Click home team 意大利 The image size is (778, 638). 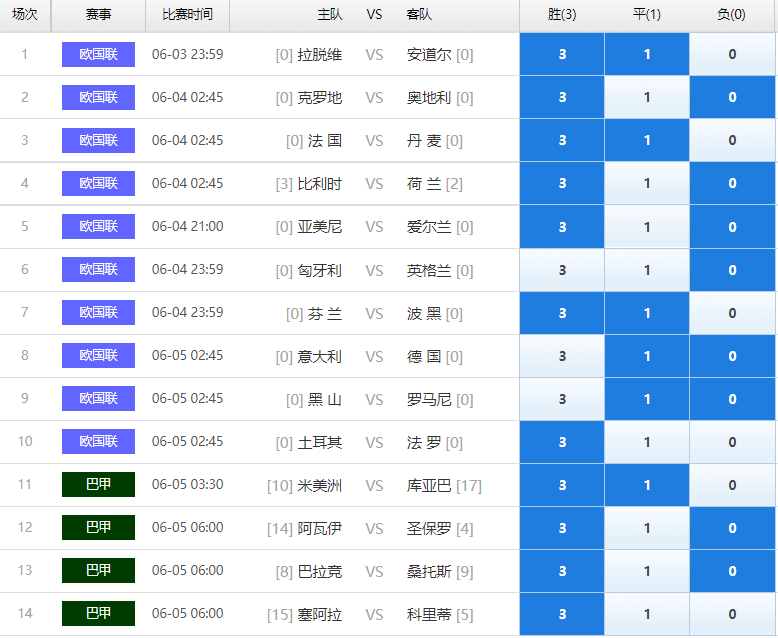320,356
